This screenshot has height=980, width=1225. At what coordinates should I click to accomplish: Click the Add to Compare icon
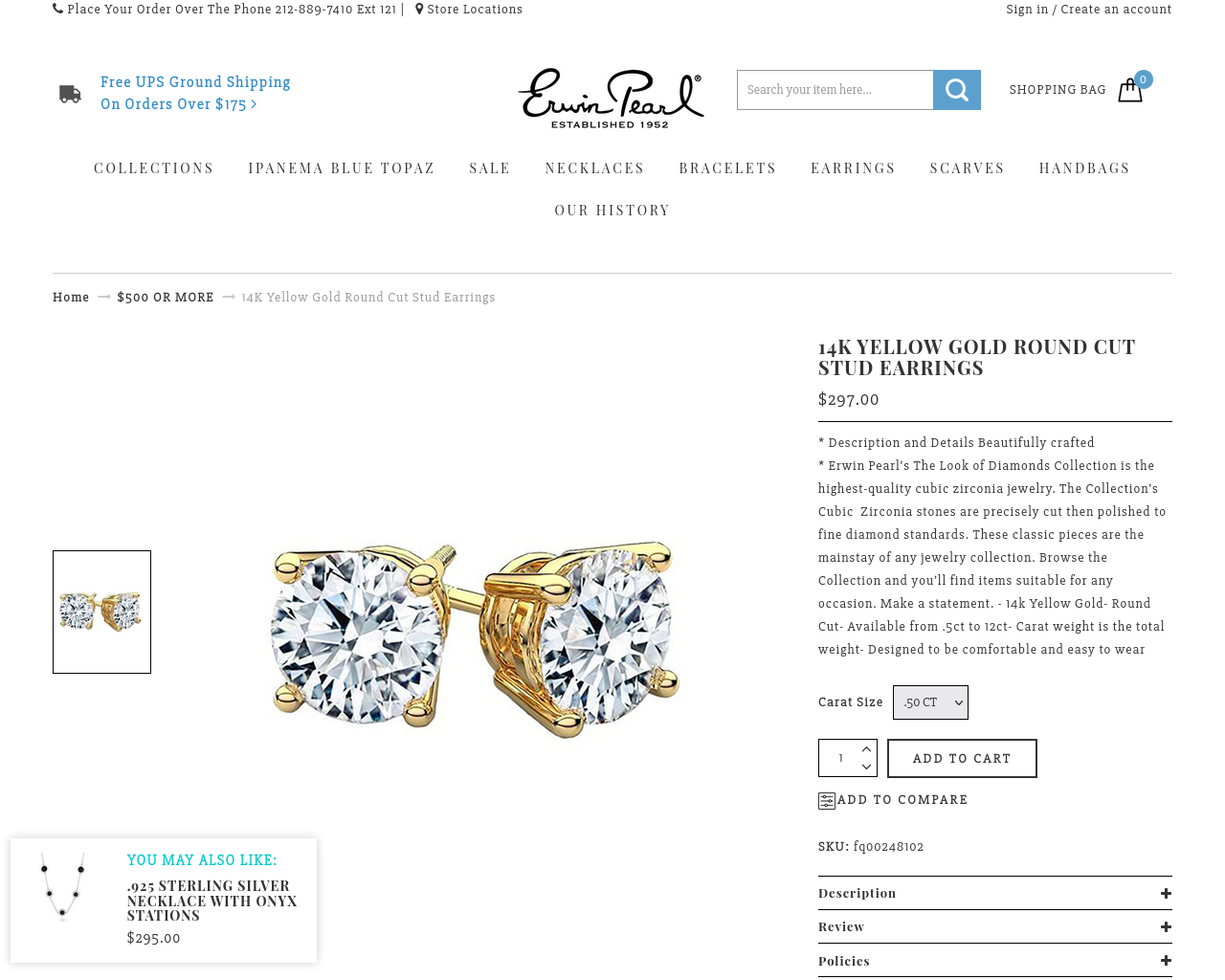coord(827,801)
